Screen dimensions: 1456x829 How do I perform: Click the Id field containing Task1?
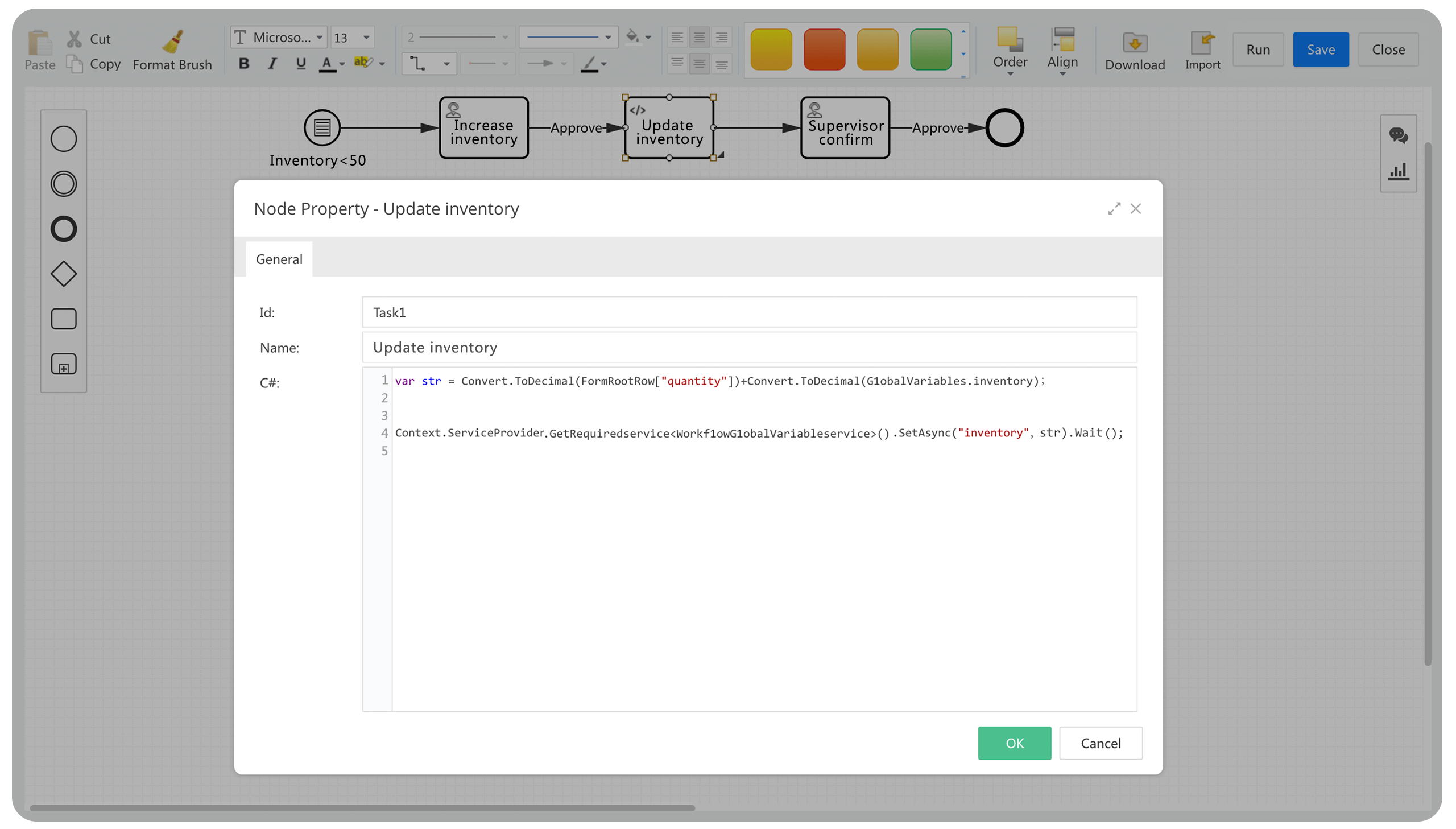click(x=750, y=312)
